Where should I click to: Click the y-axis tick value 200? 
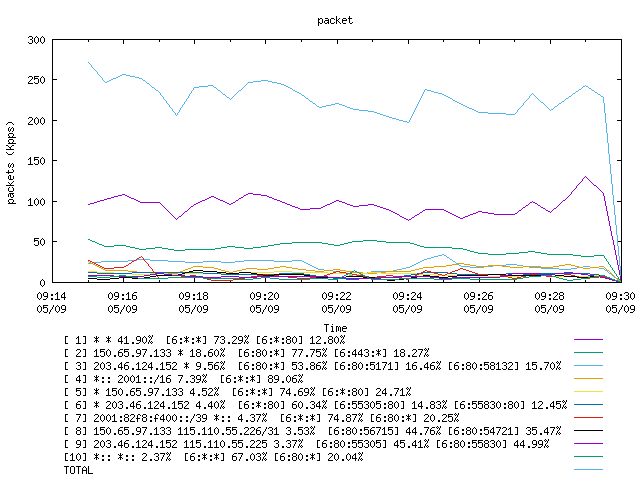click(36, 121)
